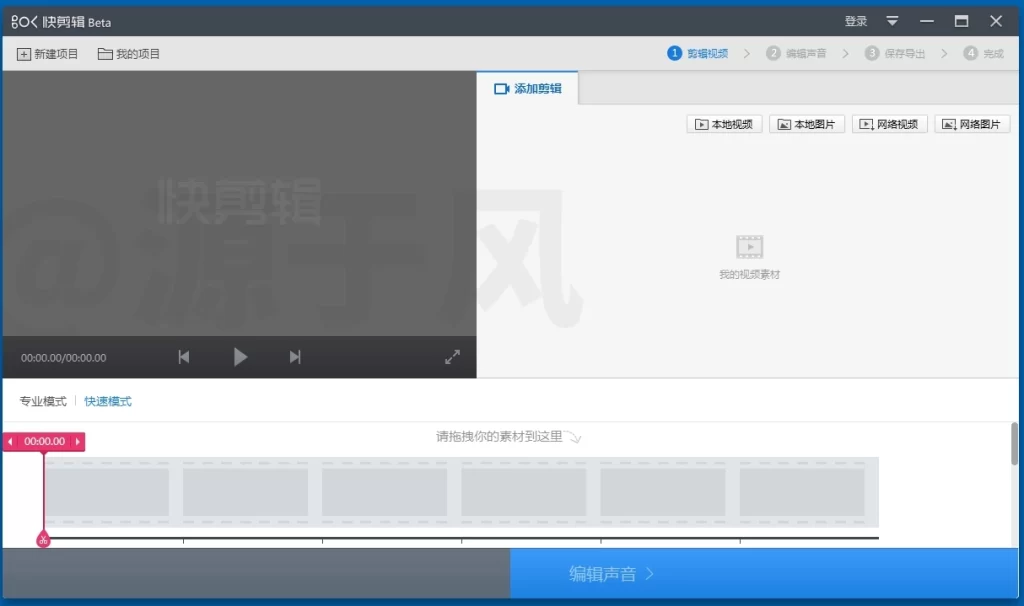
Task: Step the timeline marker backward with left arrow
Action: (10, 441)
